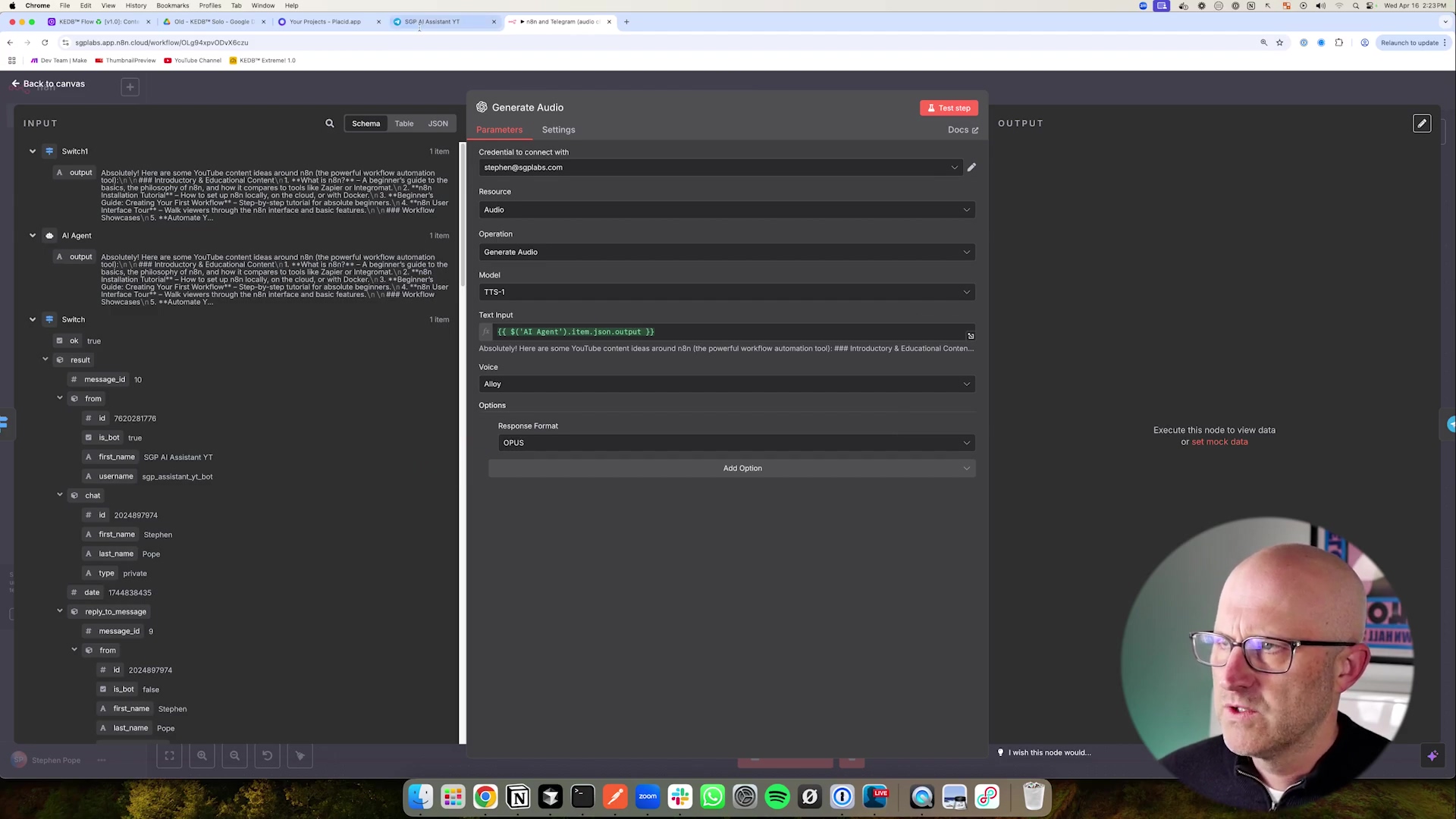The height and width of the screenshot is (819, 1456).
Task: Open the AI assistant sparkle icon
Action: pyautogui.click(x=1432, y=756)
